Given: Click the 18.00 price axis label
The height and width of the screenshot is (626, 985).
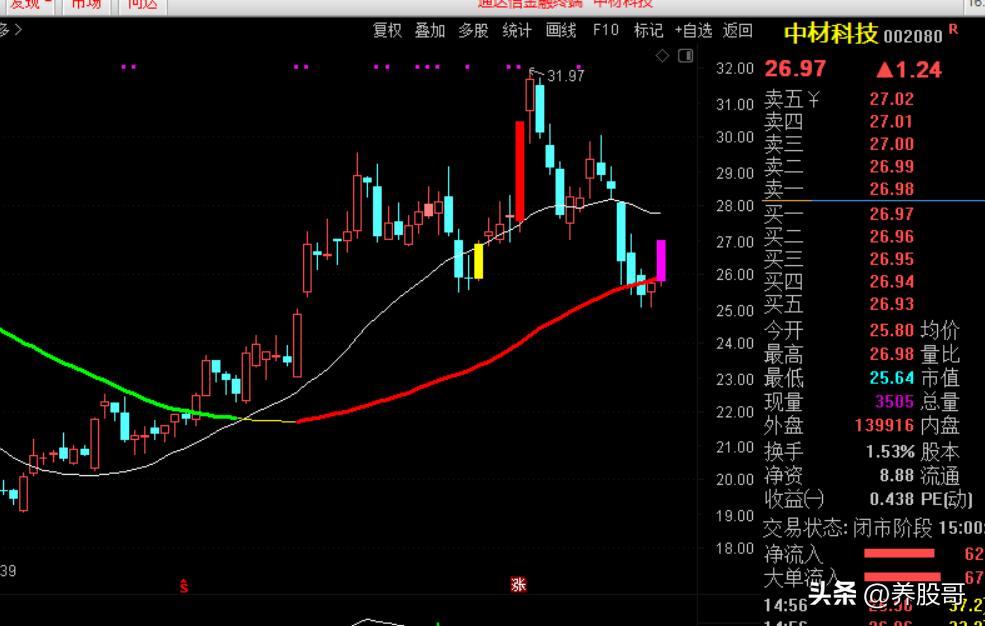Looking at the screenshot, I should [734, 549].
